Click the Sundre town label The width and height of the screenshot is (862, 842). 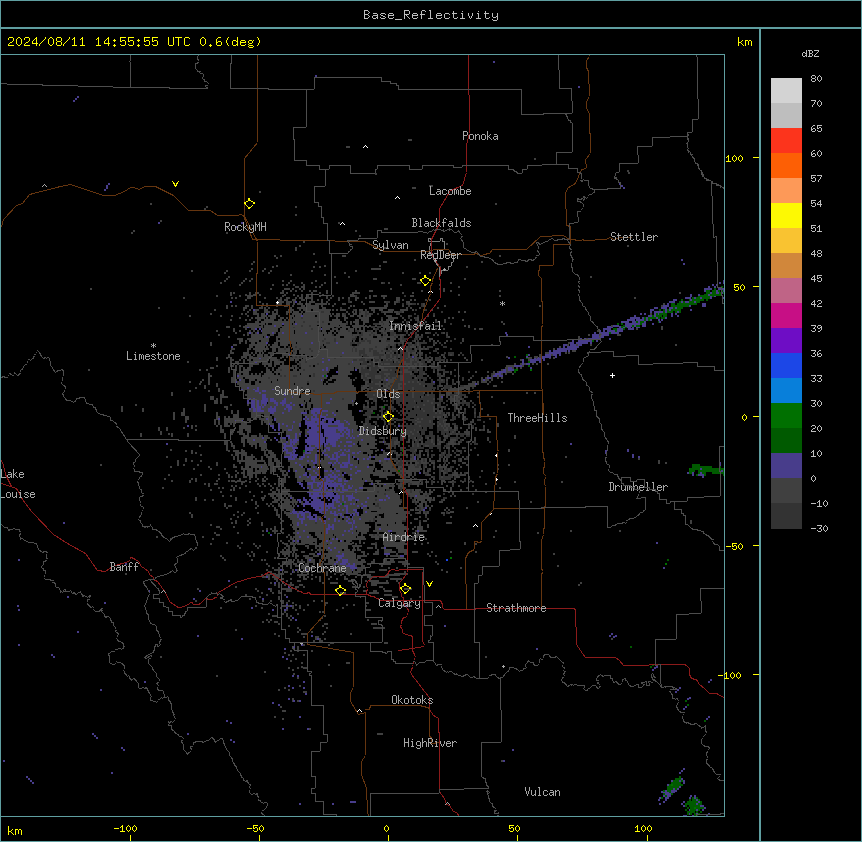pyautogui.click(x=292, y=391)
